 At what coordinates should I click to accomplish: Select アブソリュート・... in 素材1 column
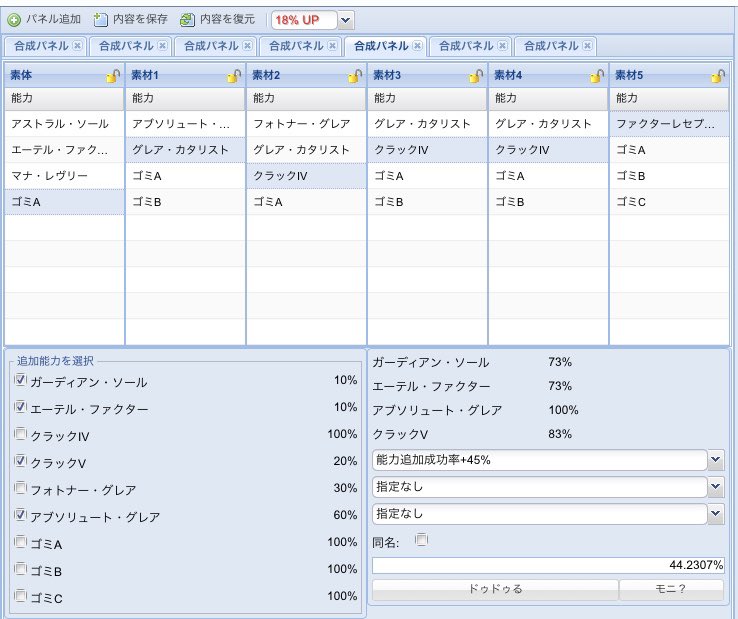click(185, 124)
